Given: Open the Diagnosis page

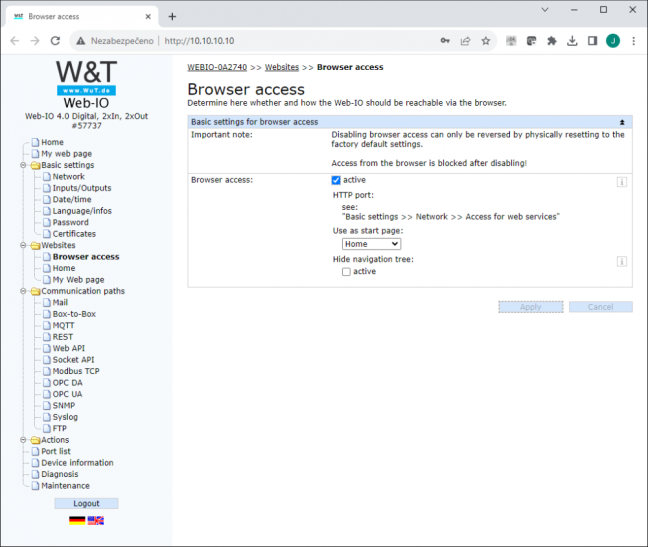Looking at the screenshot, I should pyautogui.click(x=60, y=474).
